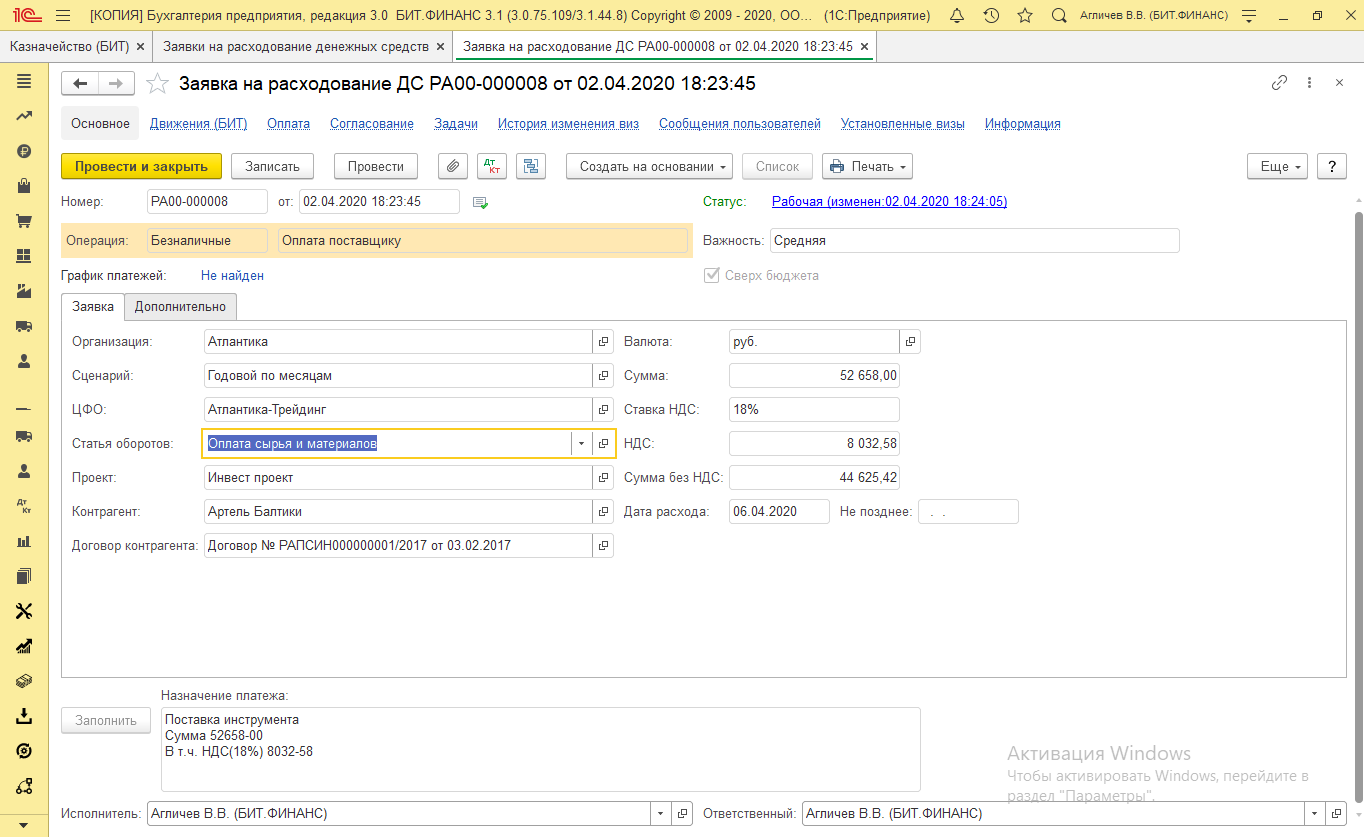Open the Создать на основании dropdown
The width and height of the screenshot is (1364, 837).
649,167
